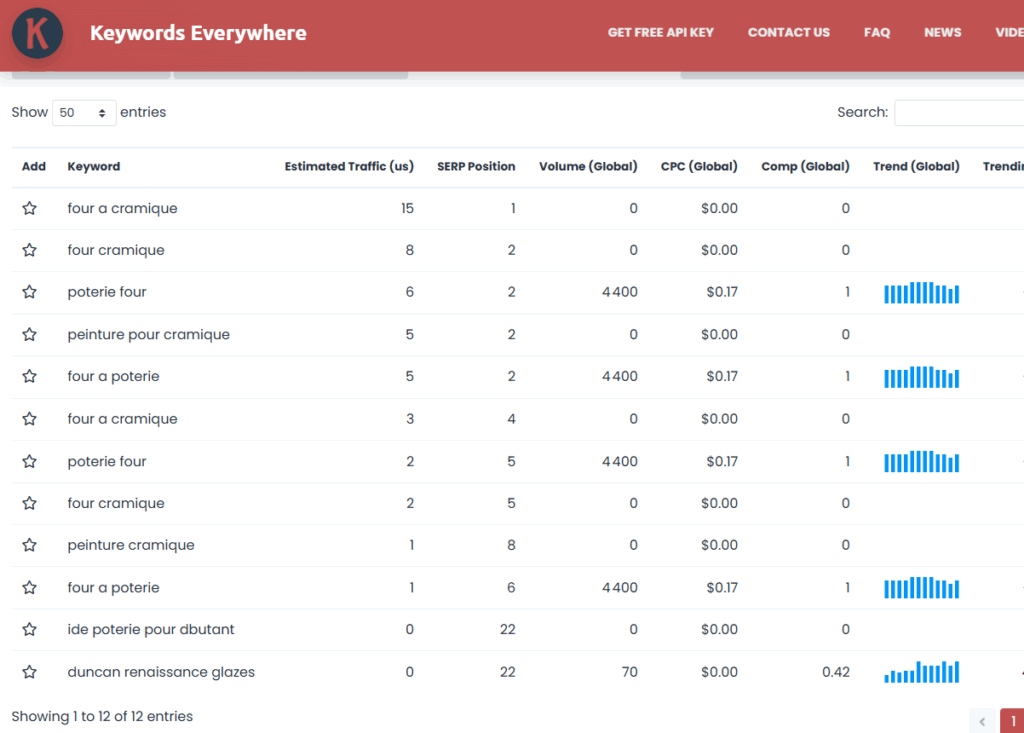Focus the table Search field
This screenshot has height=733, width=1024.
pyautogui.click(x=959, y=112)
